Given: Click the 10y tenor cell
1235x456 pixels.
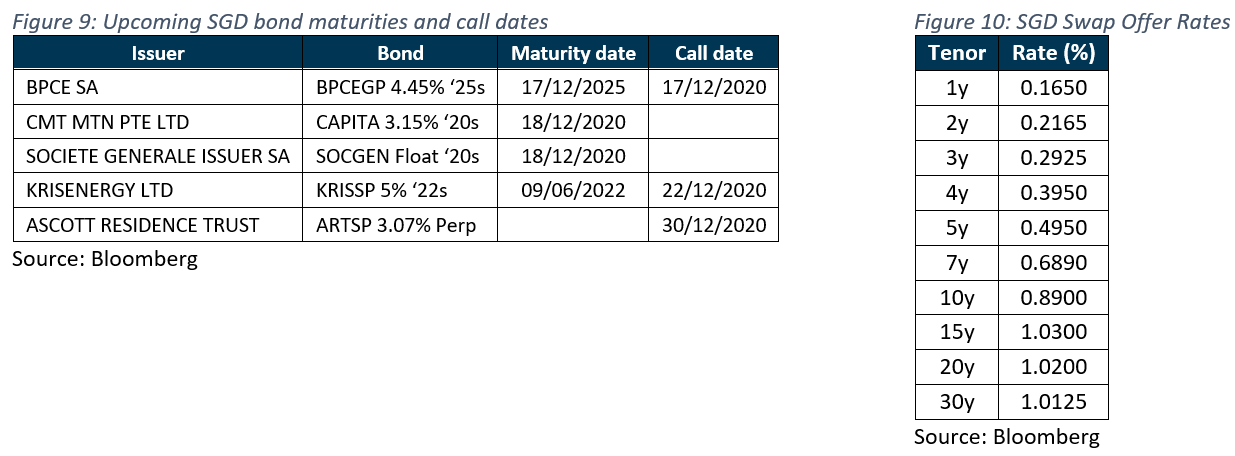Looking at the screenshot, I should [x=957, y=298].
